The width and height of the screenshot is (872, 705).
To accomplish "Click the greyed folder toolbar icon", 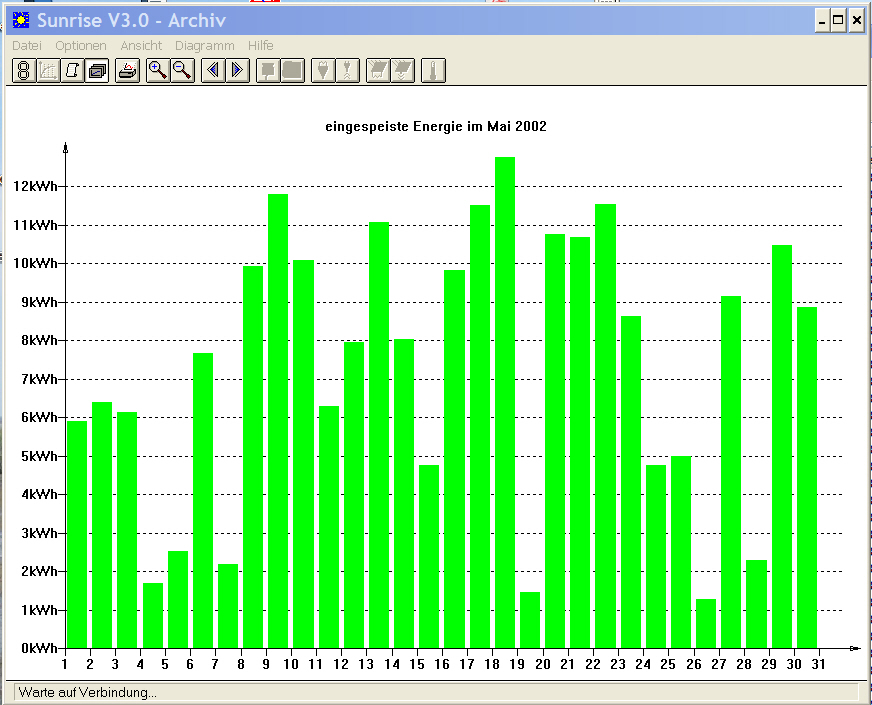I will [x=293, y=71].
